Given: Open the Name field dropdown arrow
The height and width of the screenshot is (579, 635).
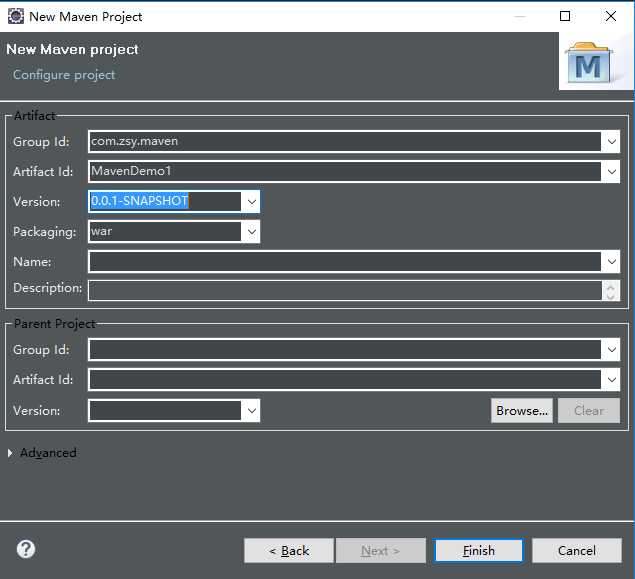Looking at the screenshot, I should point(612,262).
